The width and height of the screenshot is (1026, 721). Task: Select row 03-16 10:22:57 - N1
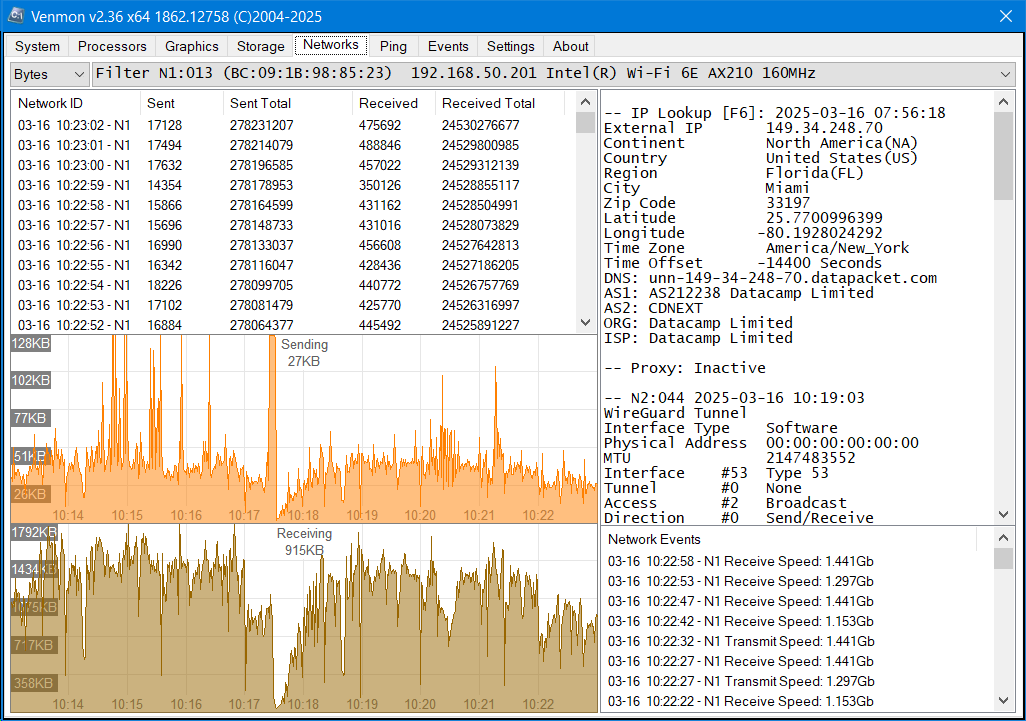[293, 225]
